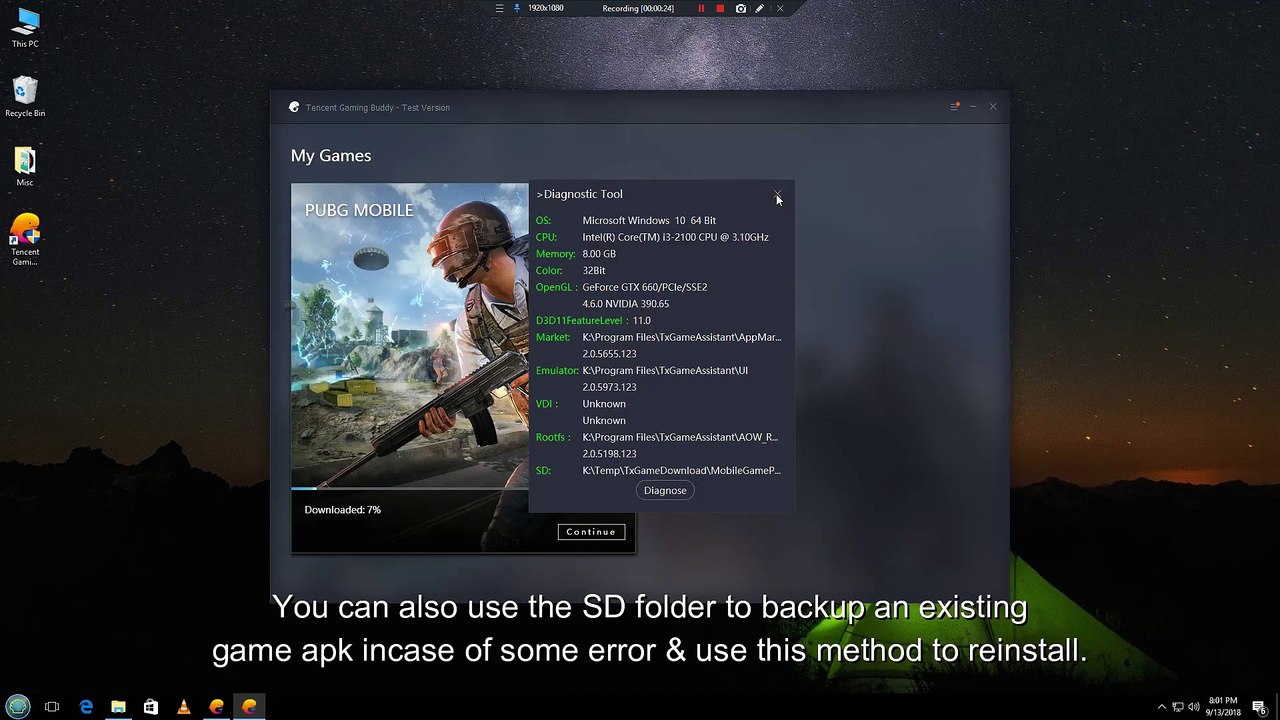This screenshot has height=720, width=1280.
Task: Select the Market version '2.0.5655.123'
Action: [x=610, y=354]
